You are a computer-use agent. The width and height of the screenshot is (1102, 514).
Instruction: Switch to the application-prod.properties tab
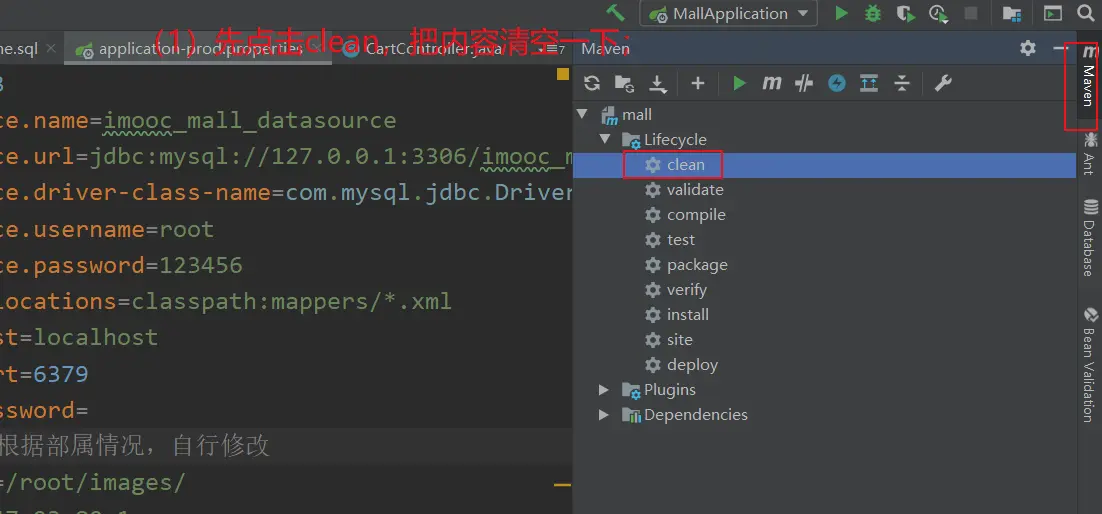199,49
